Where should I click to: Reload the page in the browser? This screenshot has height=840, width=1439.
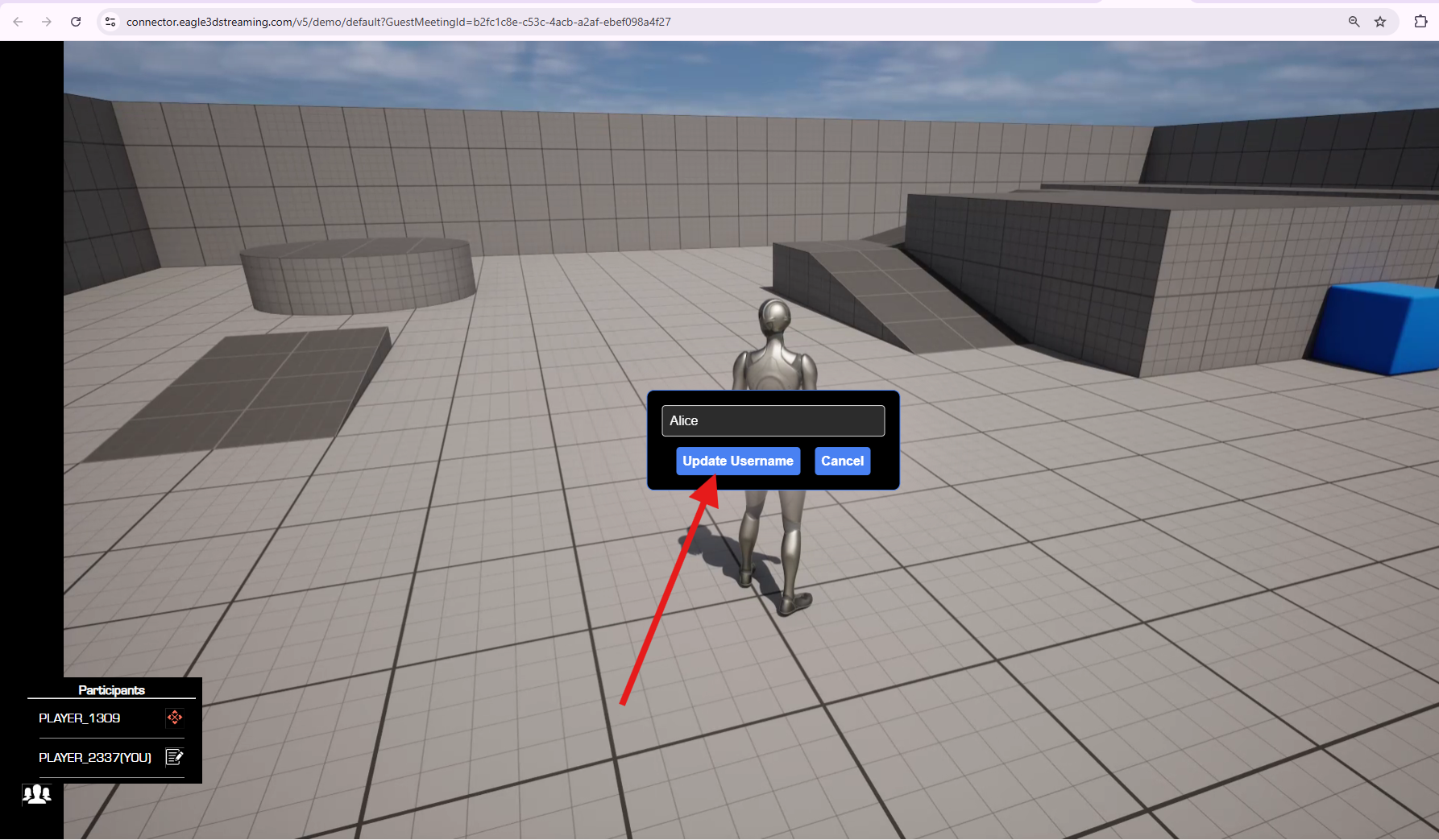[x=76, y=22]
